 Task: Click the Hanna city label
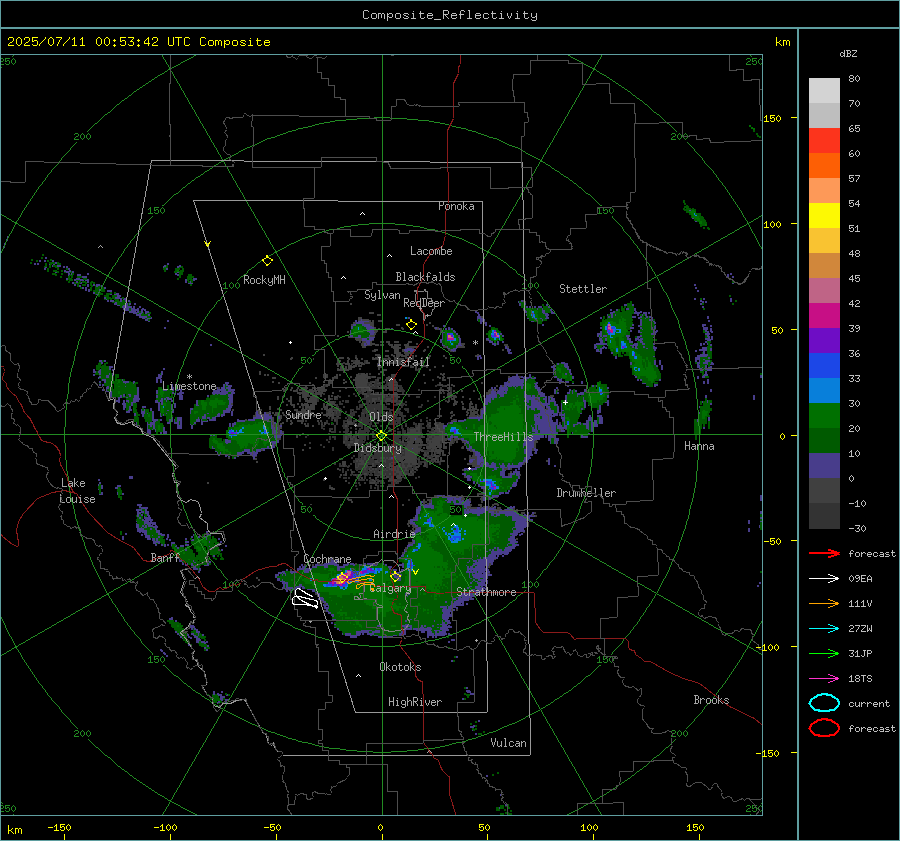(x=699, y=446)
